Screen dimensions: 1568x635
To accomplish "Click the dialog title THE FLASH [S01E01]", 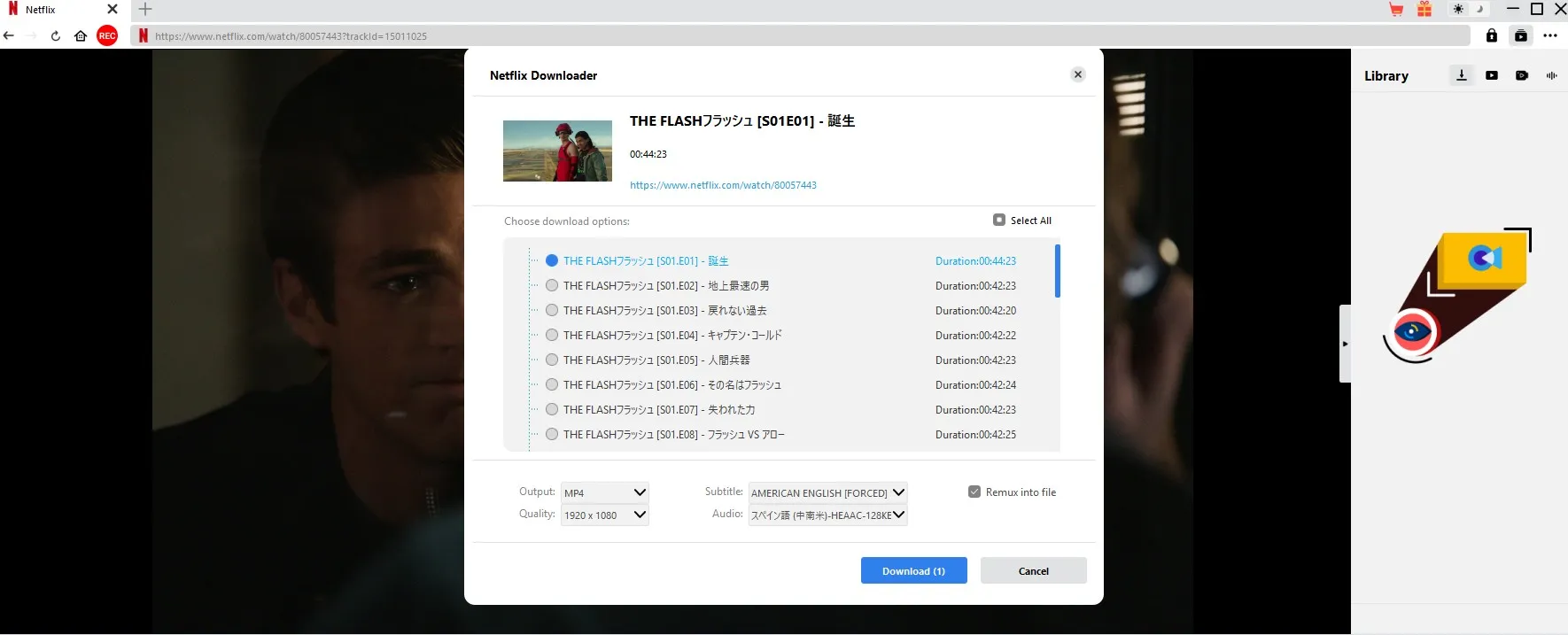I will (742, 120).
